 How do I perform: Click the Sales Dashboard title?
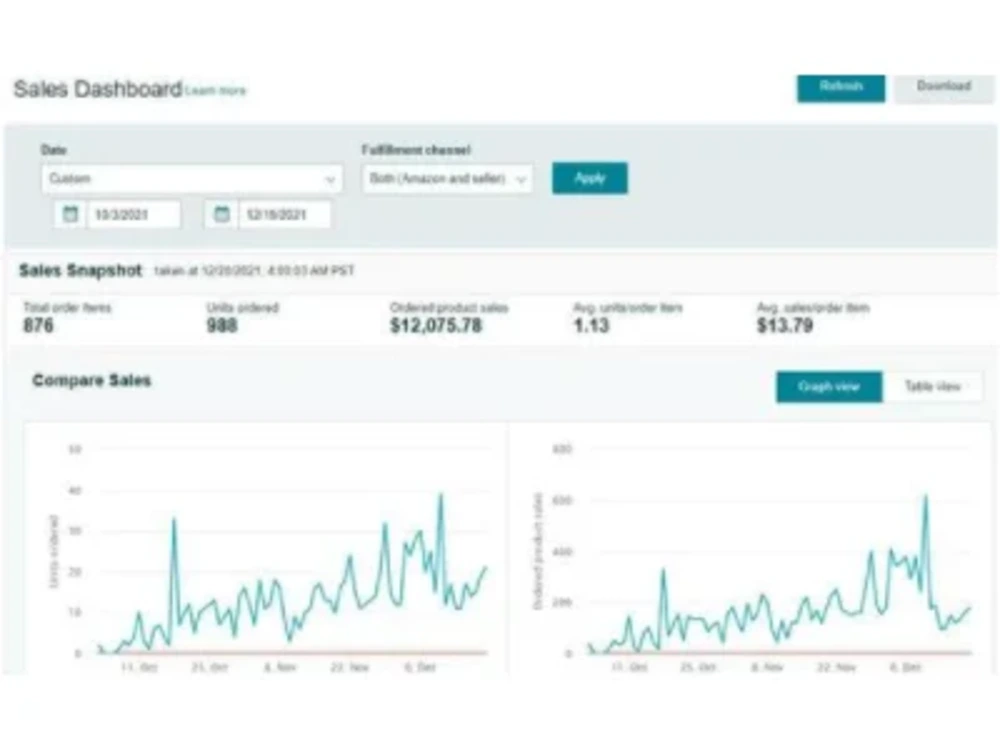[x=98, y=89]
